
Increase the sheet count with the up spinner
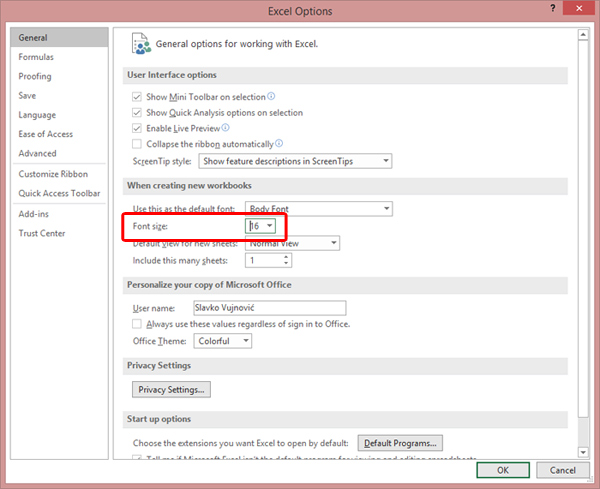287,257
